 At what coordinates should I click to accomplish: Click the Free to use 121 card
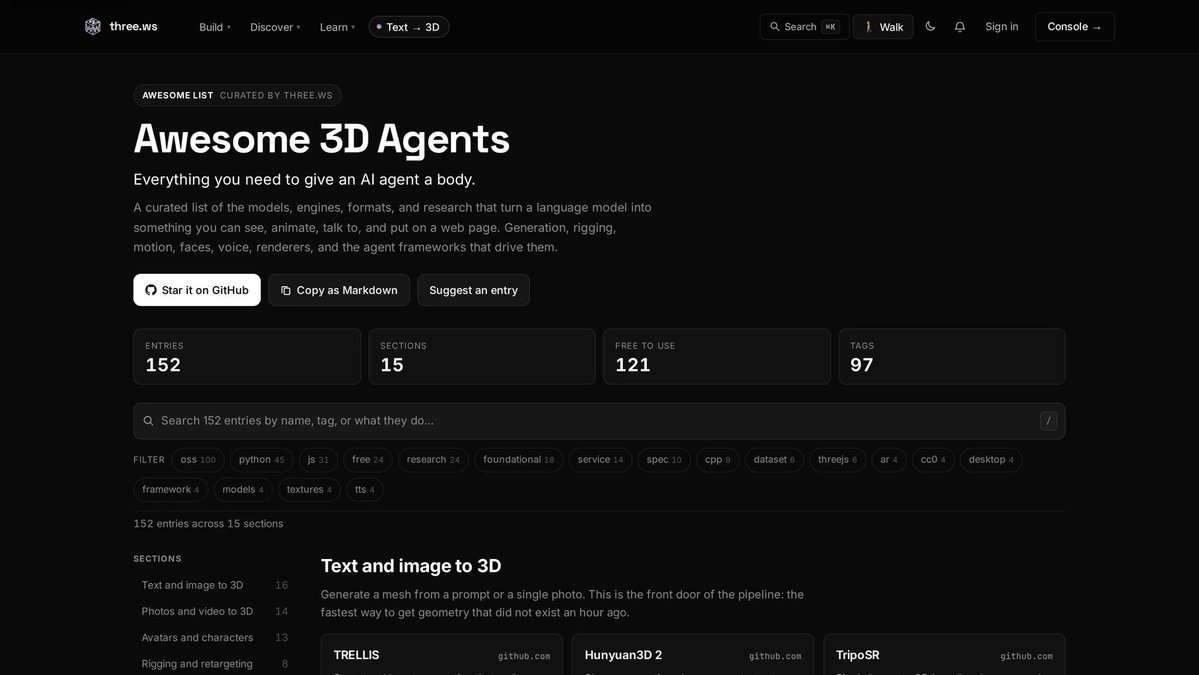(x=716, y=357)
